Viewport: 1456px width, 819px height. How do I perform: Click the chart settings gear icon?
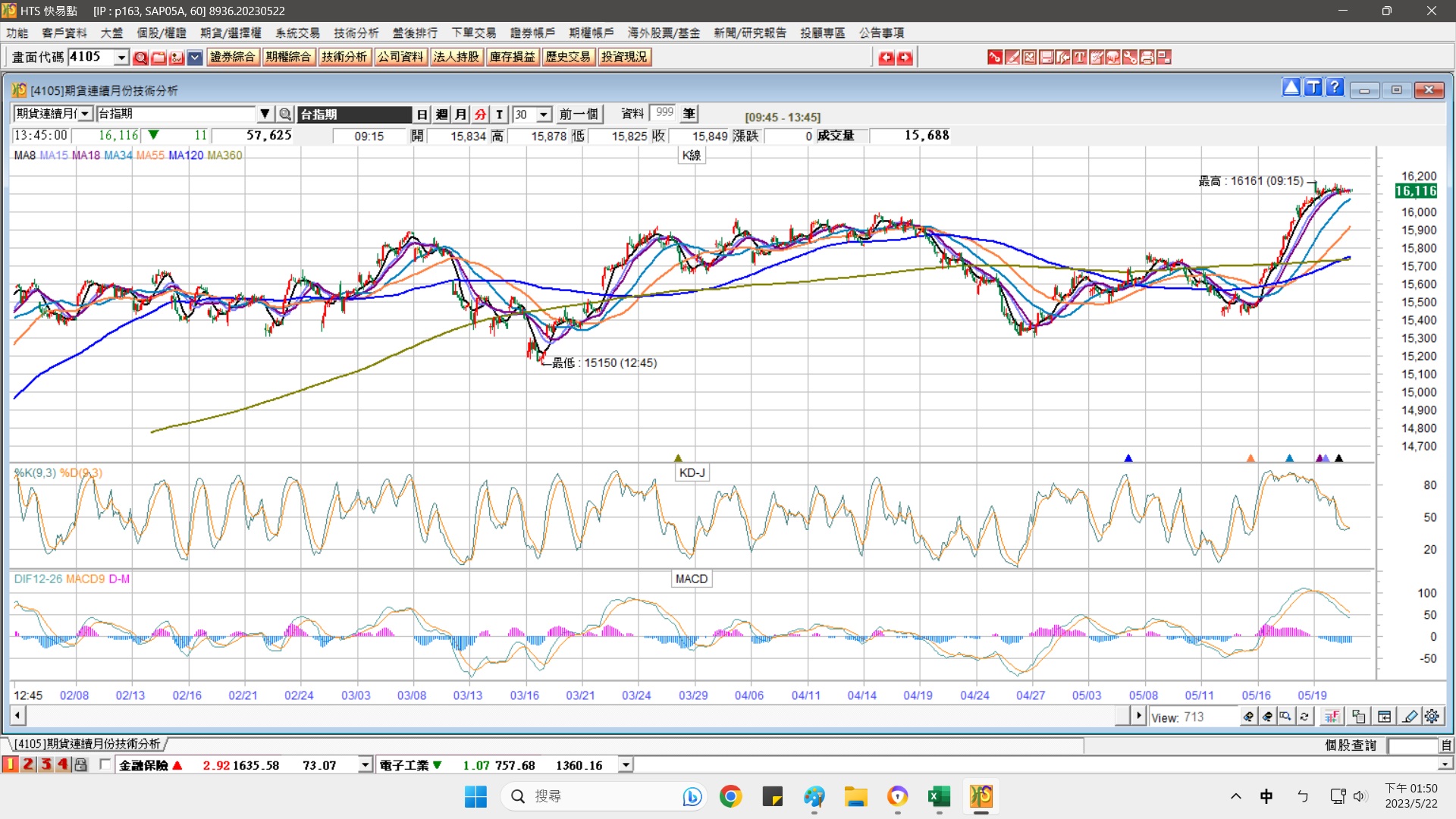pyautogui.click(x=1432, y=717)
